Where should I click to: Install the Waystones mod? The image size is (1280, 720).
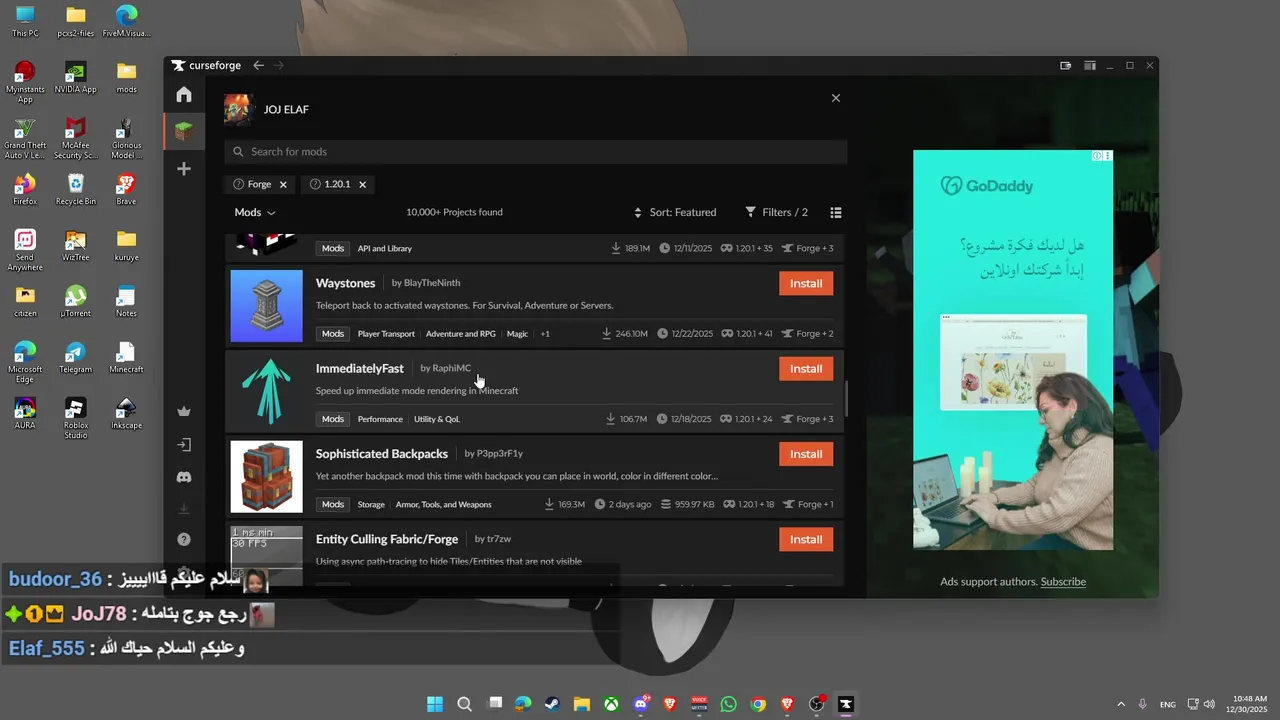click(x=806, y=283)
